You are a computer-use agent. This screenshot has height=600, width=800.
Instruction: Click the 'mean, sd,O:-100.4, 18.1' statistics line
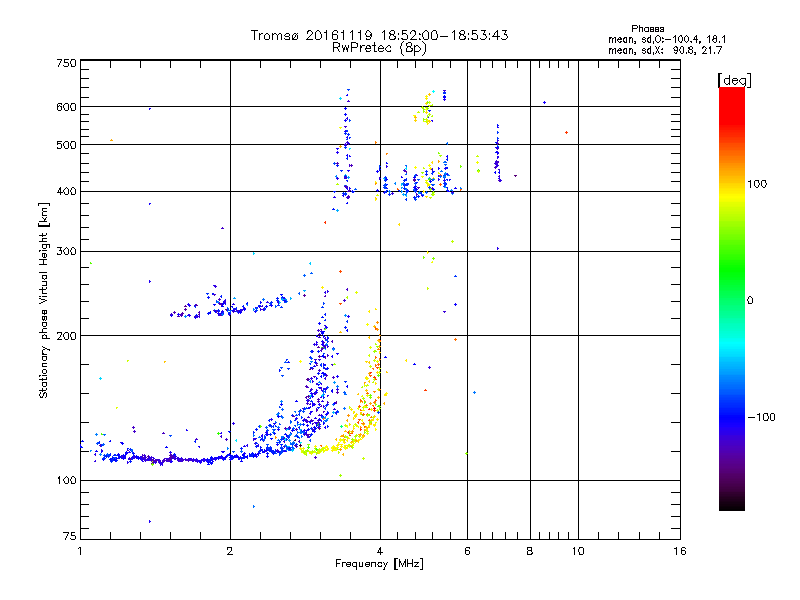pos(667,39)
